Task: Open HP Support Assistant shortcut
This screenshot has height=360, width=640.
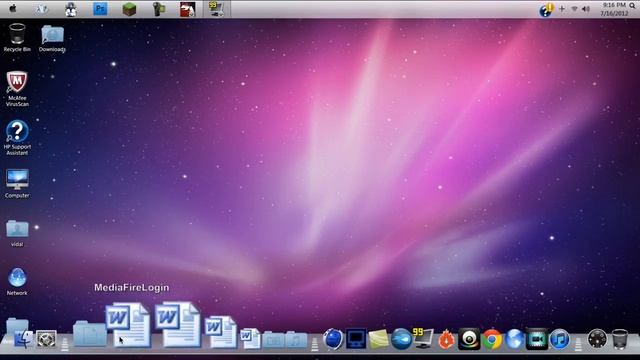Action: click(17, 138)
